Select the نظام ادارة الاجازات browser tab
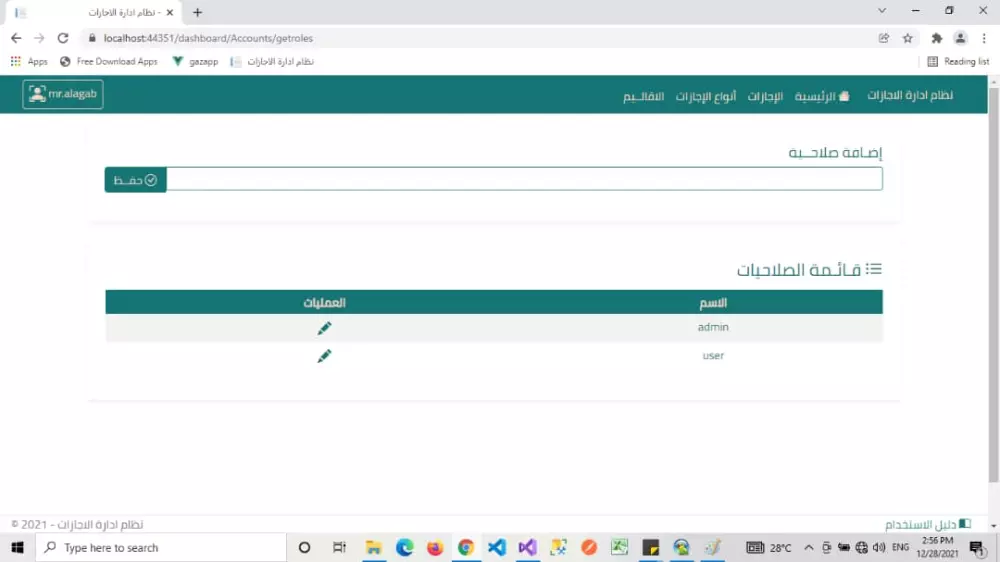Screen dimensions: 1000x562 tap(94, 13)
